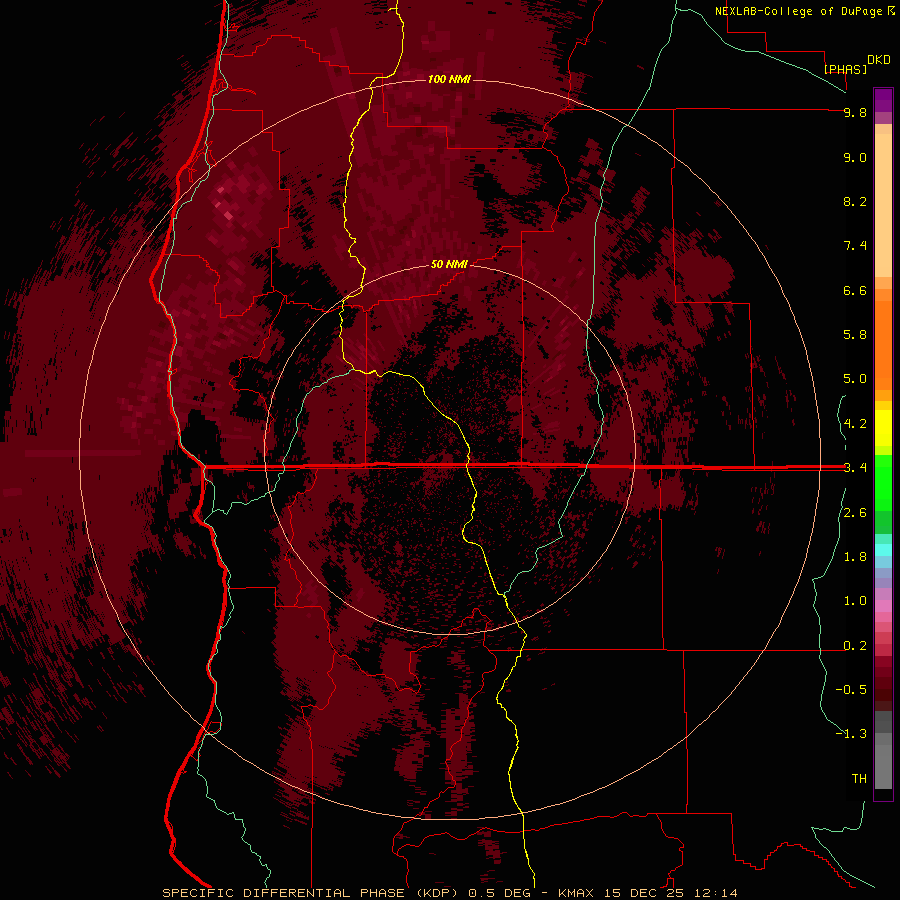Click the 3.4 value on the scale
Image resolution: width=900 pixels, height=900 pixels.
pos(855,468)
